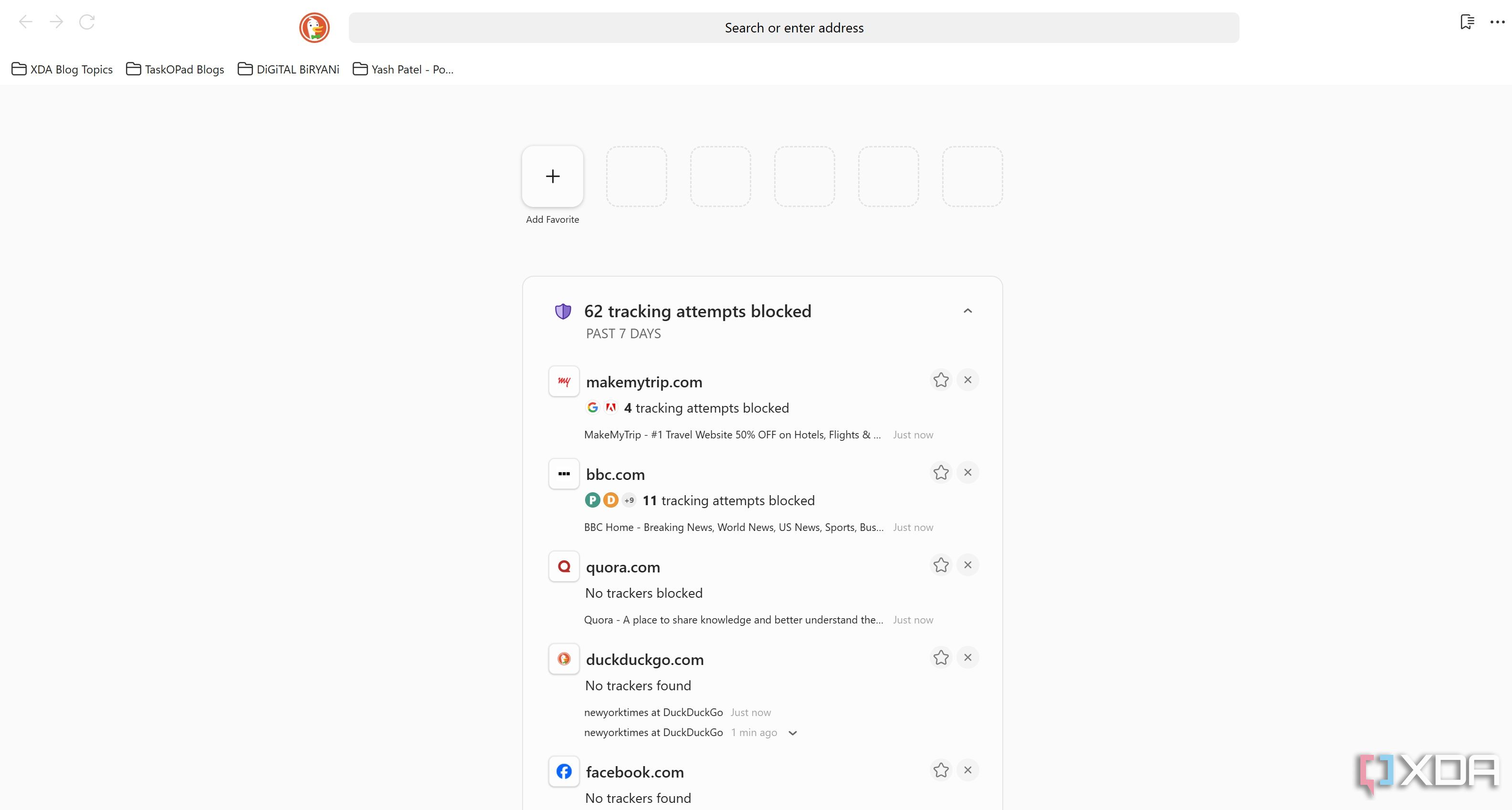This screenshot has width=1512, height=810.
Task: Focus the Search or enter address bar
Action: tap(794, 28)
